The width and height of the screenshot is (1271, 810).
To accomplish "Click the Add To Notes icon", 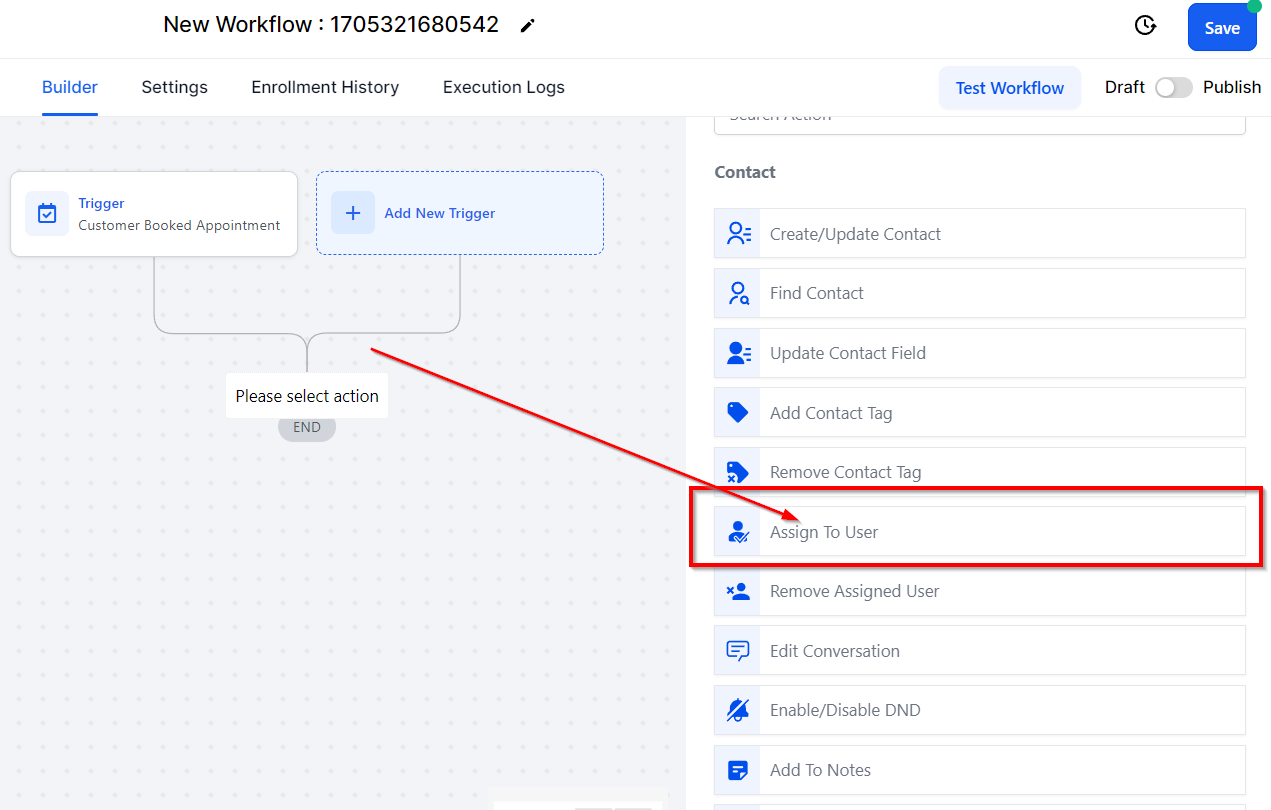I will coord(738,770).
